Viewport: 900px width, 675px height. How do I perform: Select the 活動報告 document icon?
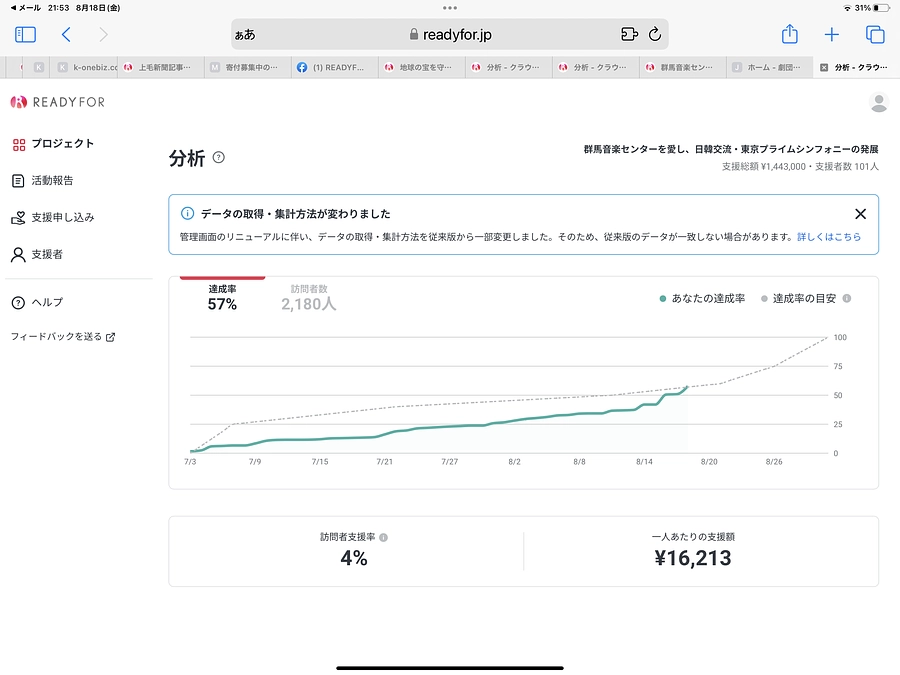(x=16, y=180)
